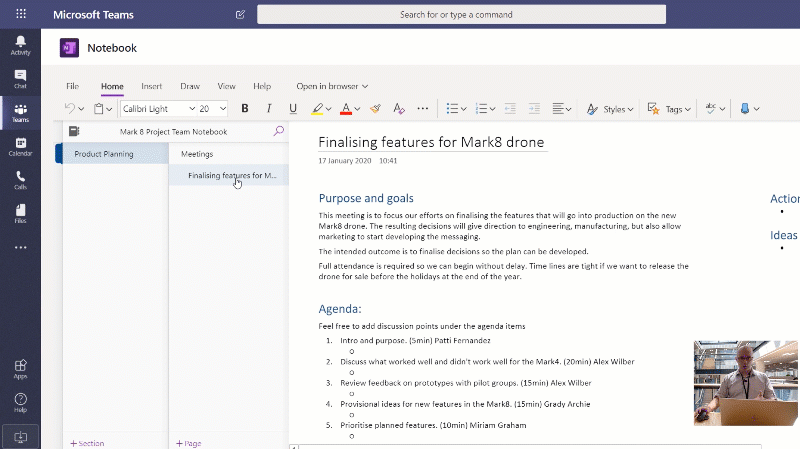The width and height of the screenshot is (800, 449).
Task: Expand the Paste options arrow
Action: [109, 109]
